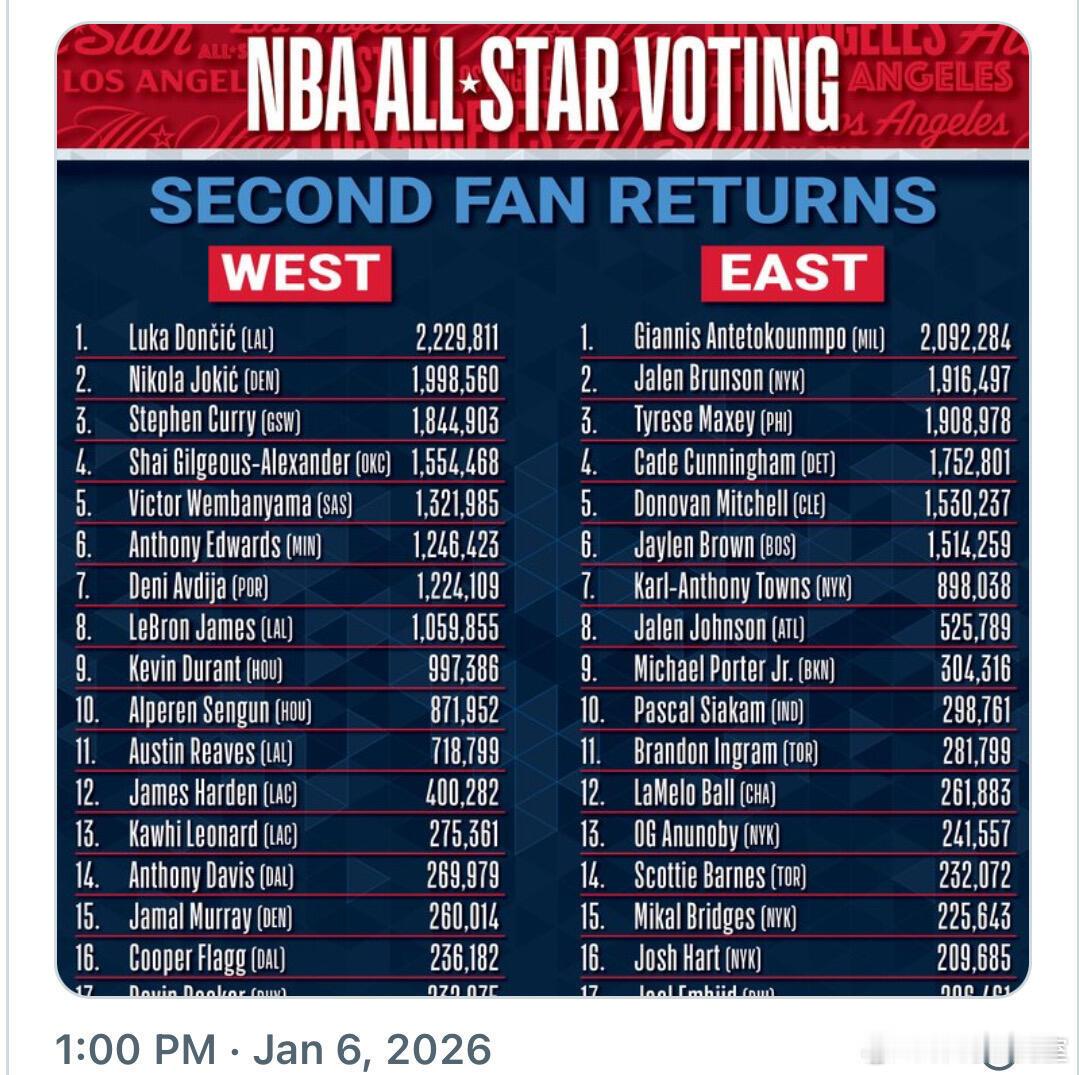Select Cade Cunningham's name in East column
Image resolution: width=1079 pixels, height=1075 pixels.
click(x=716, y=463)
